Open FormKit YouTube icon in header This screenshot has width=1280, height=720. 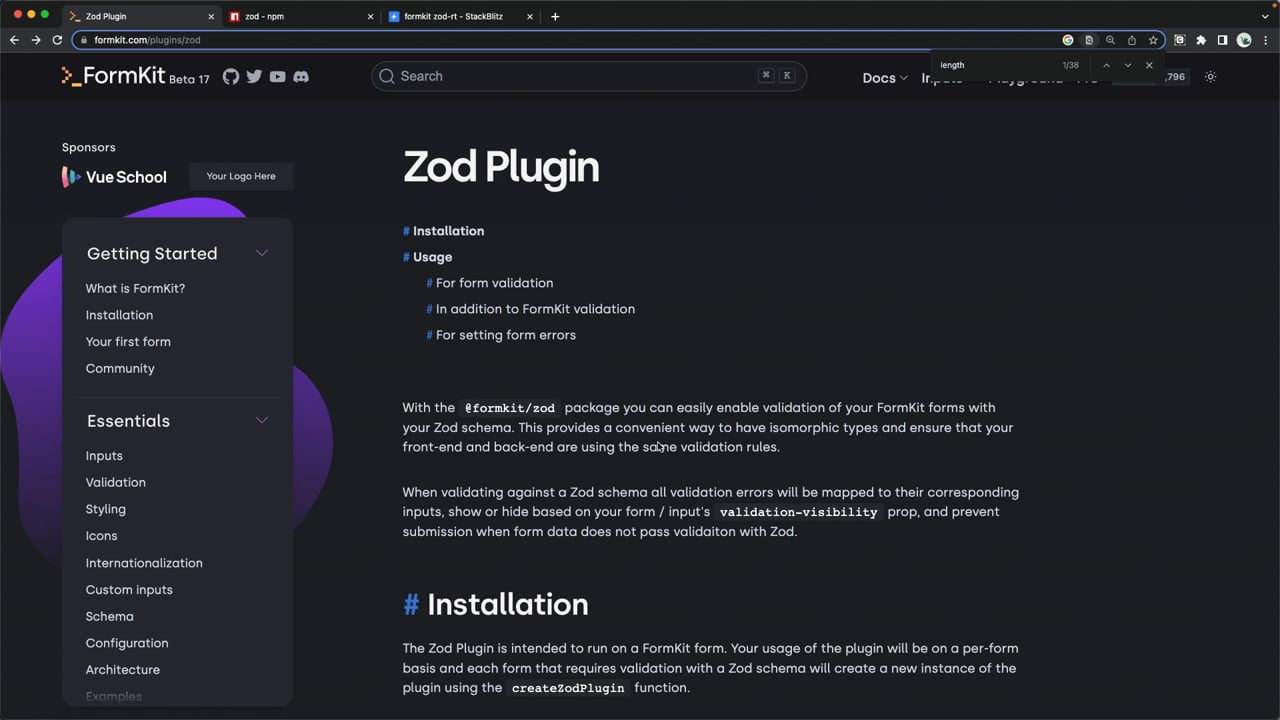(x=277, y=77)
